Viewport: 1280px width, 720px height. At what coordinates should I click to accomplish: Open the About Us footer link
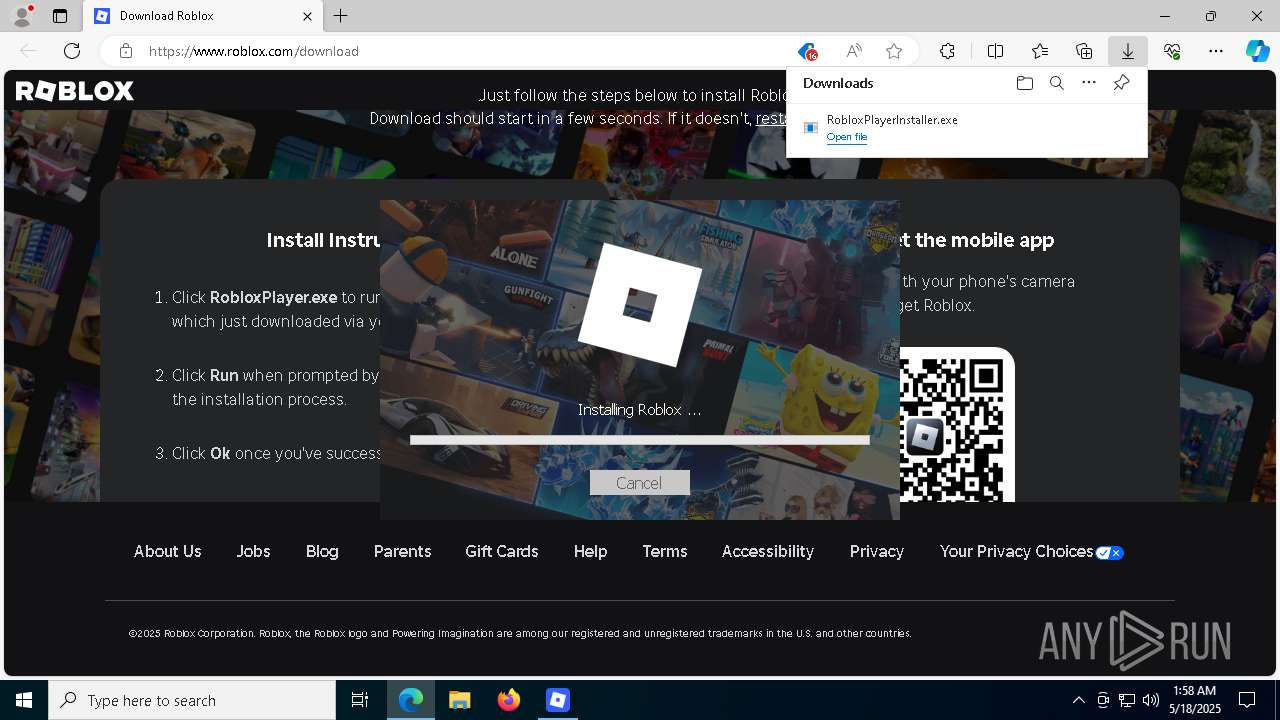pos(168,551)
